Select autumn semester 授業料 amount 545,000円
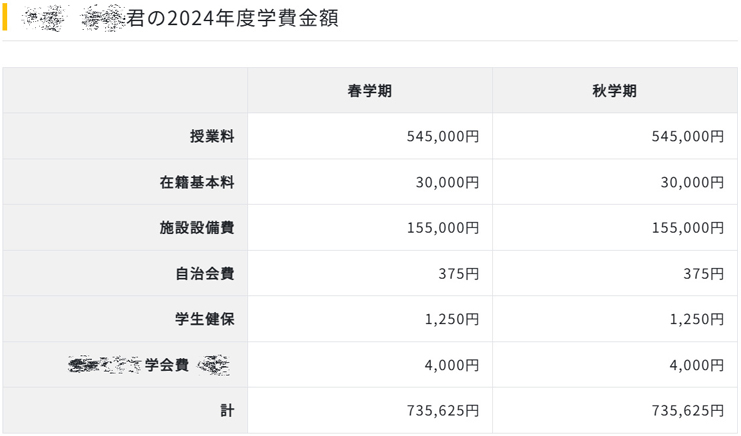 [x=687, y=136]
